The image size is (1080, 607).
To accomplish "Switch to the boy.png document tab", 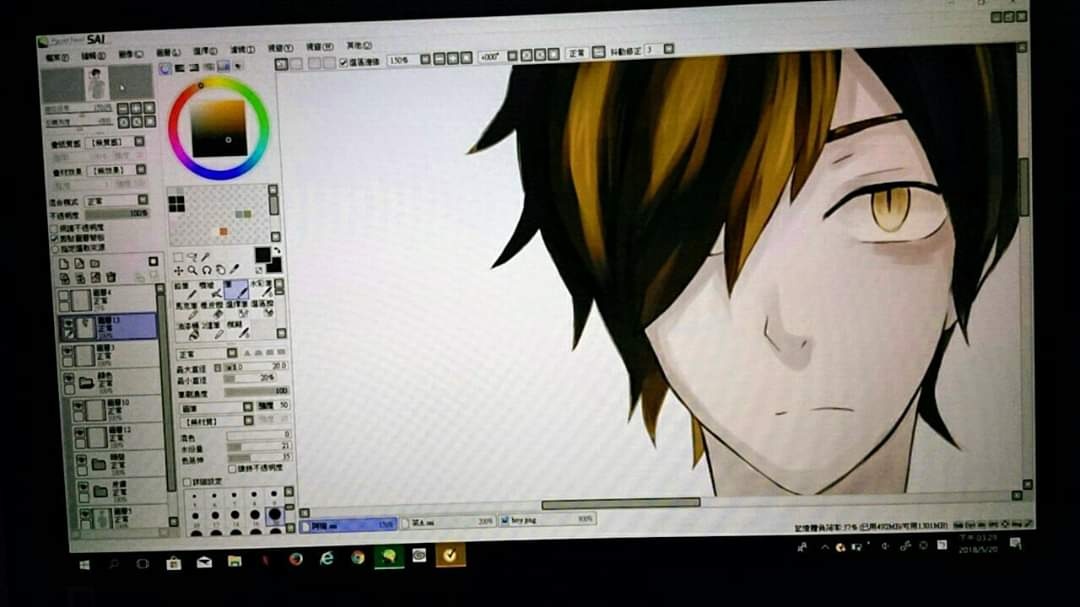I will pos(548,520).
